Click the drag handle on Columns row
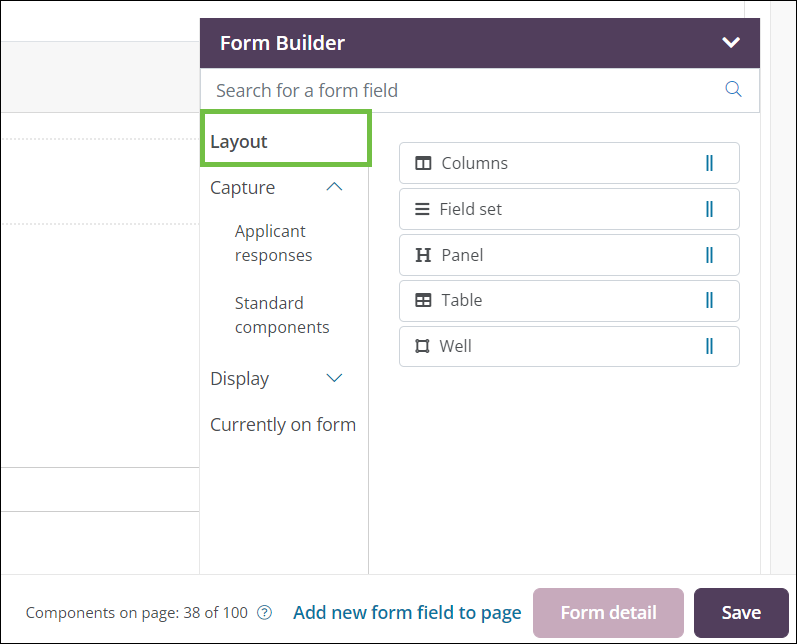 [709, 163]
